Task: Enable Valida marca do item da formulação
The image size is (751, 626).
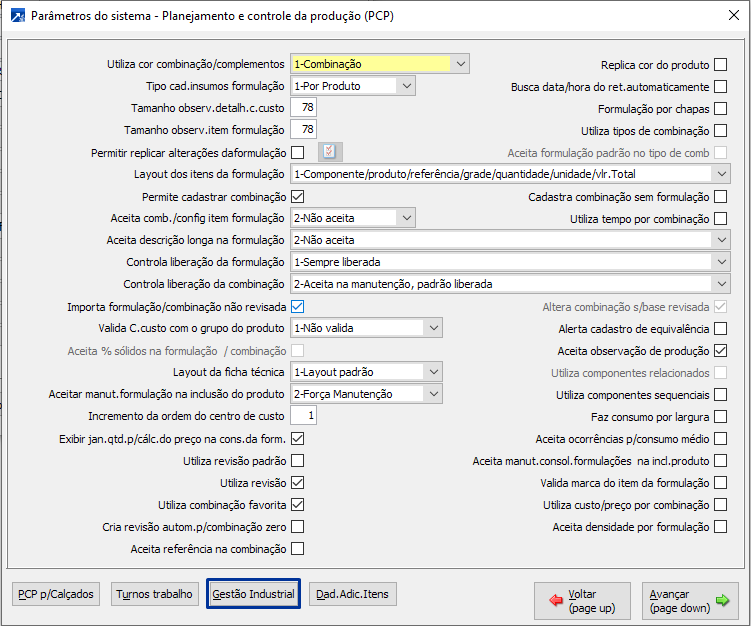Action: point(720,483)
